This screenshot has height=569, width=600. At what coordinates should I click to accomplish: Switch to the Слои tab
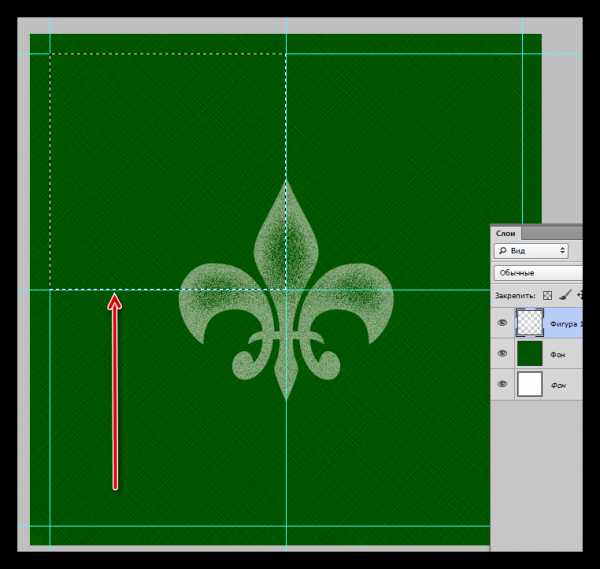coord(507,232)
